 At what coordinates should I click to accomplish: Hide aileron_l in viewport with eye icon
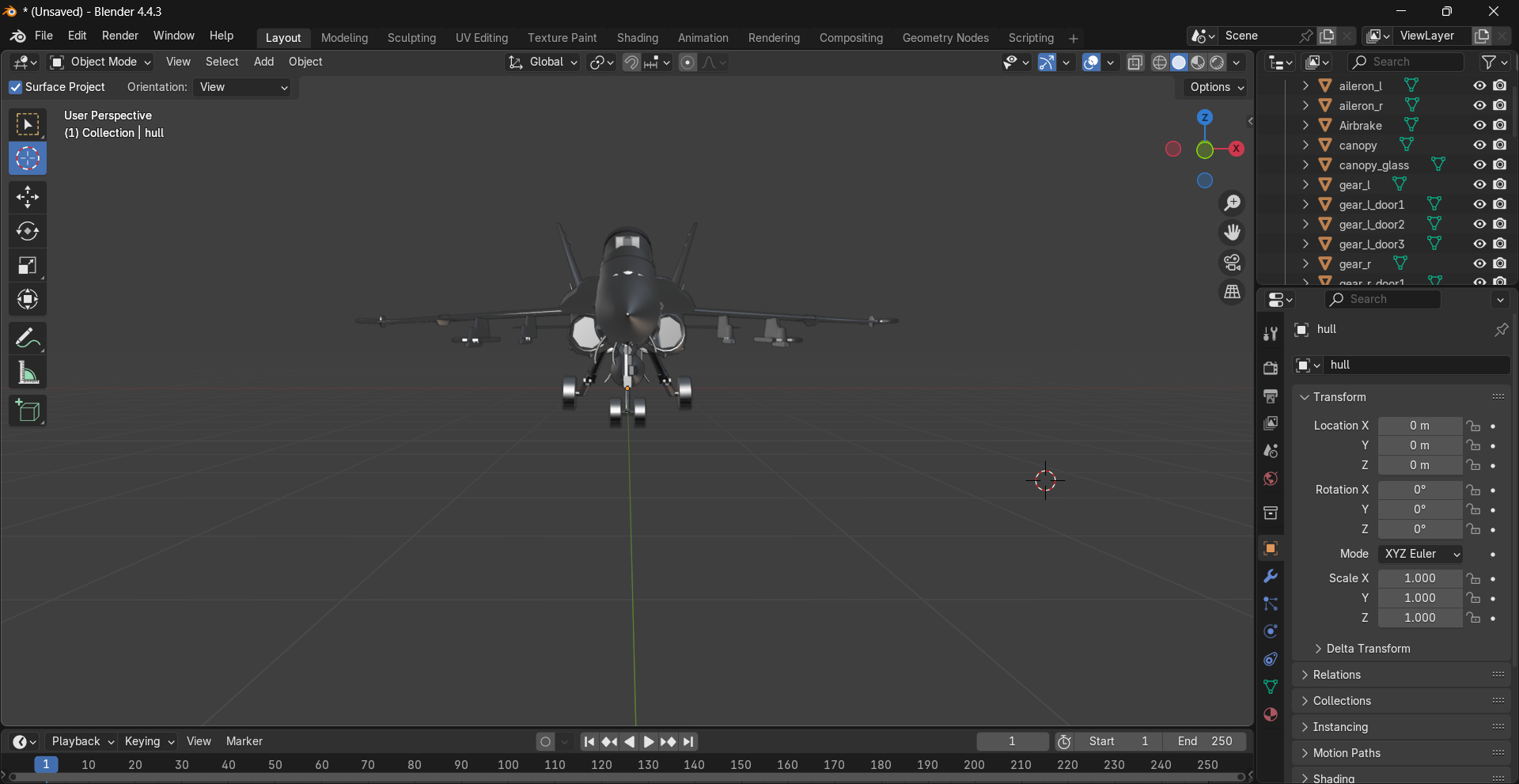1479,85
